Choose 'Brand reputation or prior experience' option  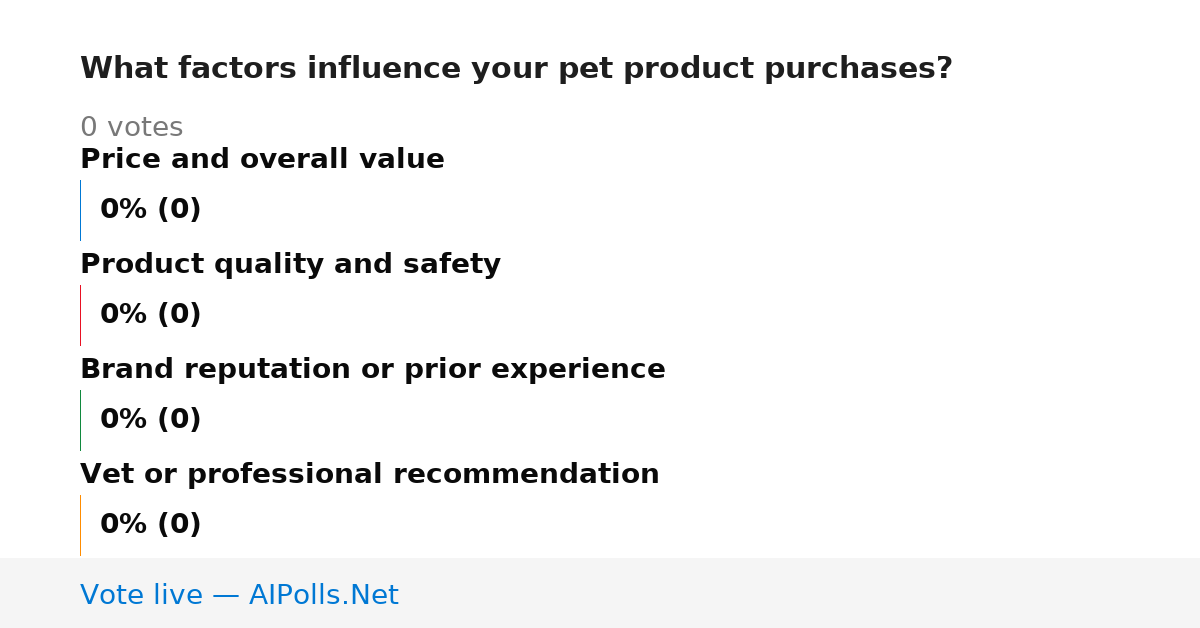pyautogui.click(x=372, y=370)
